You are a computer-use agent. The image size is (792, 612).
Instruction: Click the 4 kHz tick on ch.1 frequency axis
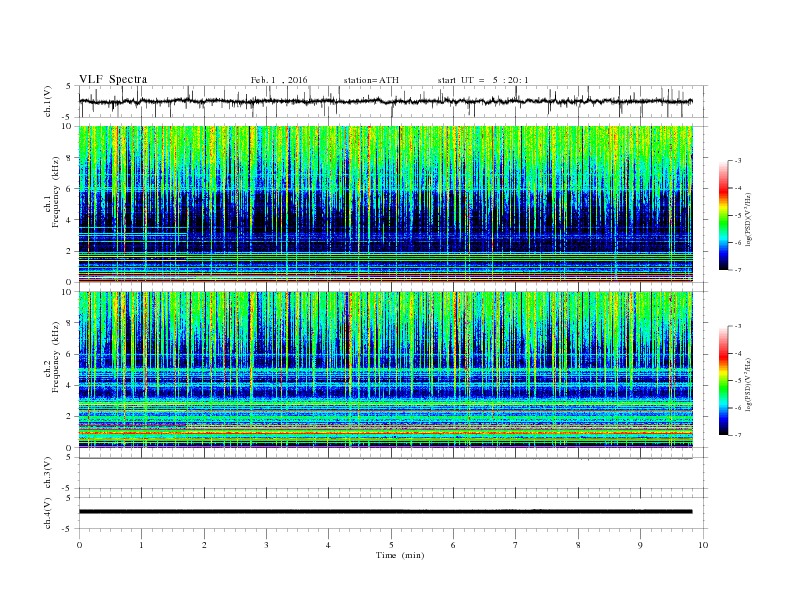pyautogui.click(x=69, y=220)
